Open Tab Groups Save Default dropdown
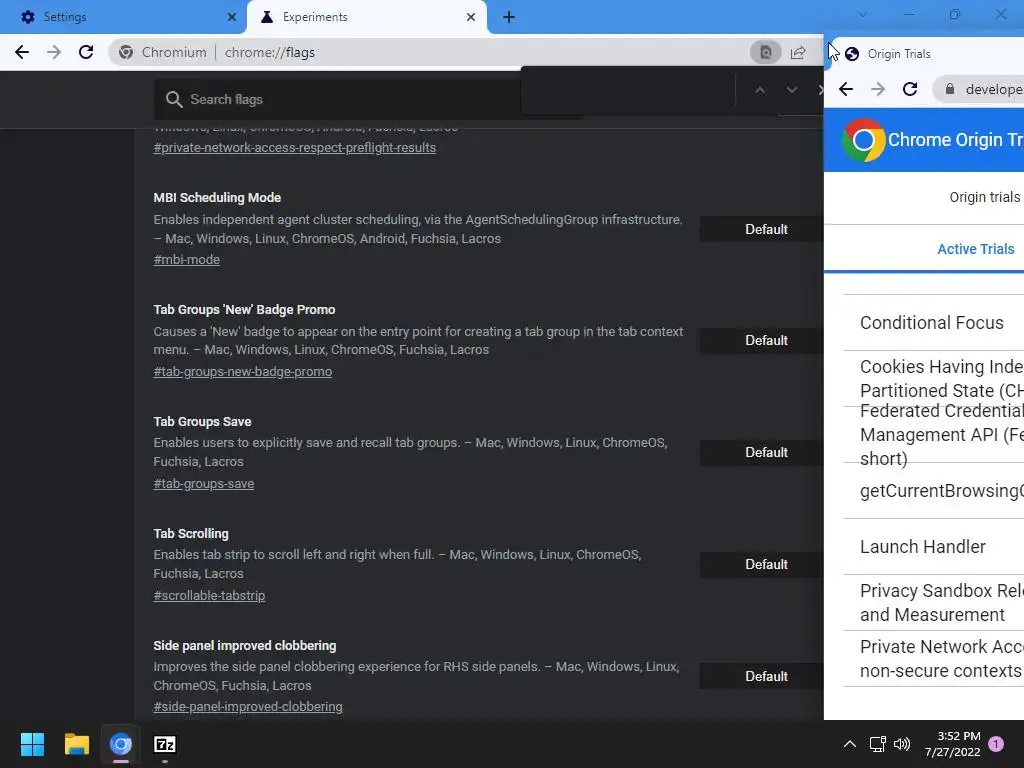 point(761,453)
